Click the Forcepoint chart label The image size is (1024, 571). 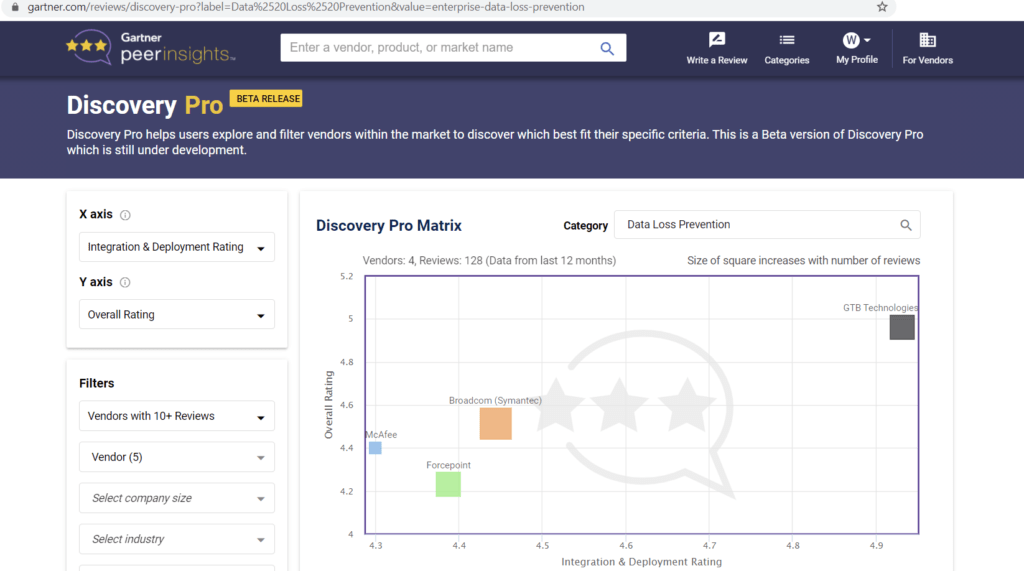(x=448, y=465)
